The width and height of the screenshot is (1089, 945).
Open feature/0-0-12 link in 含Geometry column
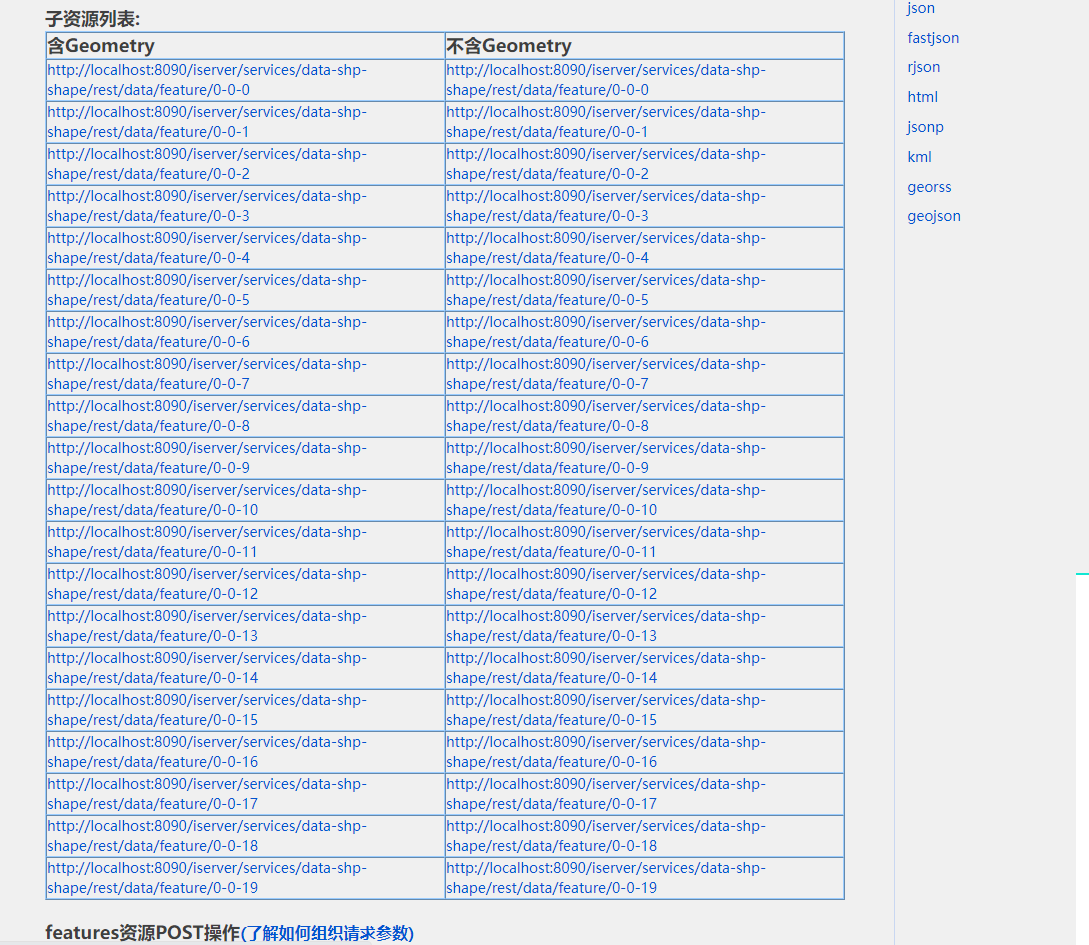click(207, 584)
